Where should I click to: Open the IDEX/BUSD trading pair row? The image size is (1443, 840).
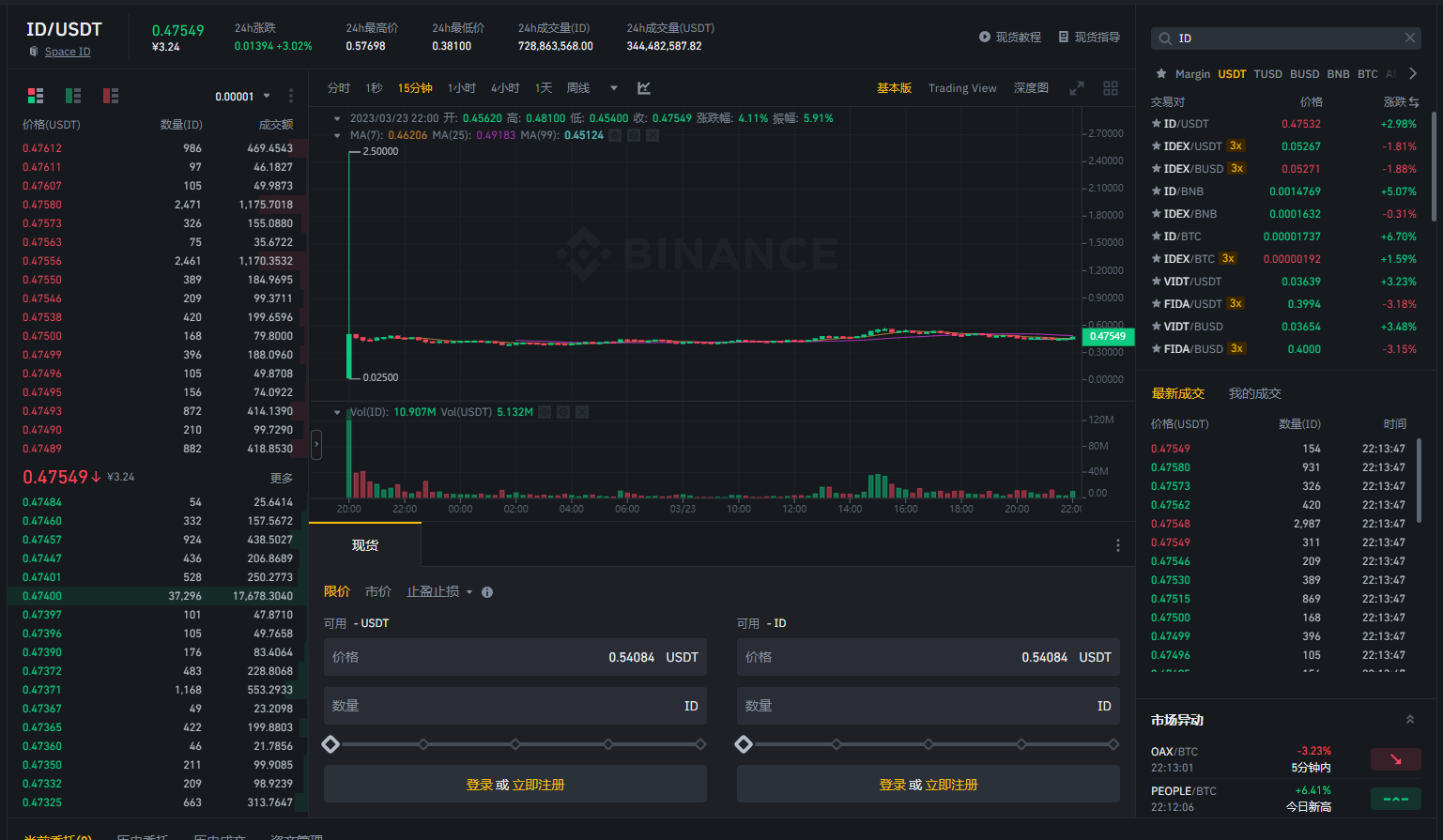(x=1284, y=169)
